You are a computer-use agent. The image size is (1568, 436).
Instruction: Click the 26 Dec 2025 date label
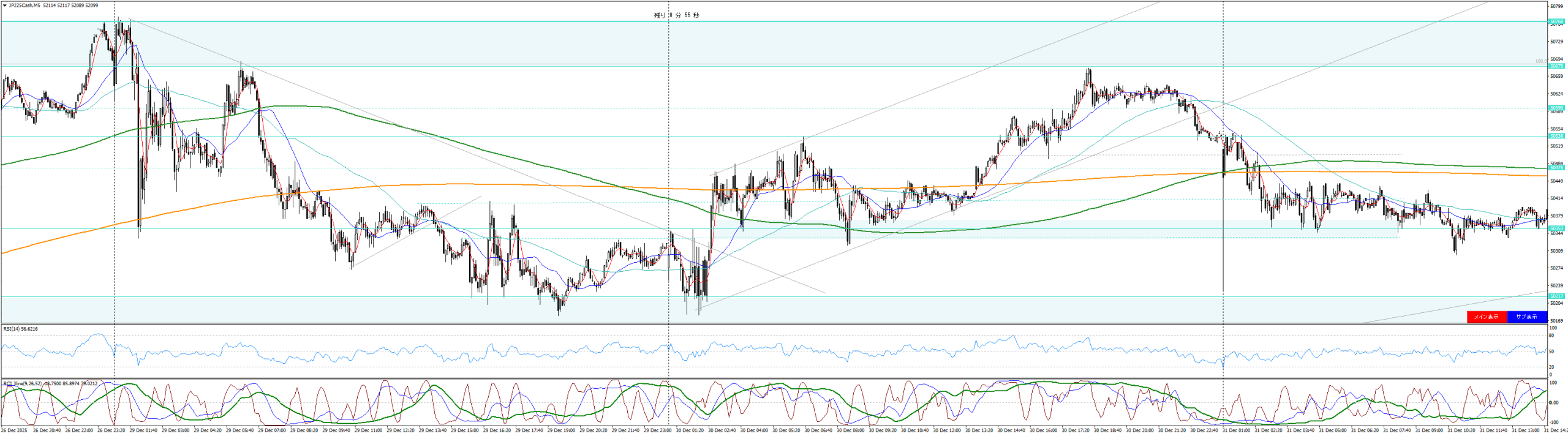tap(13, 430)
